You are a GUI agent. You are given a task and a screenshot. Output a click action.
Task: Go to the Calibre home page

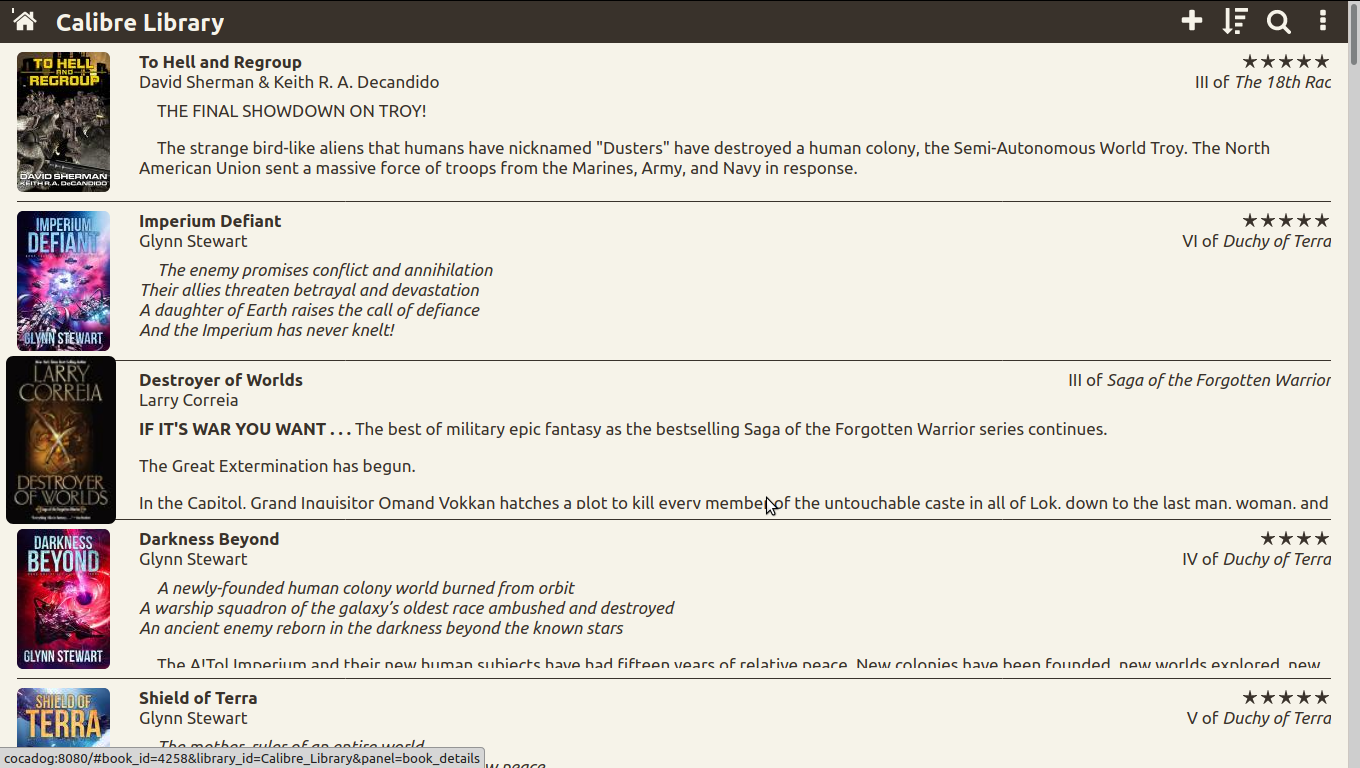(x=25, y=21)
